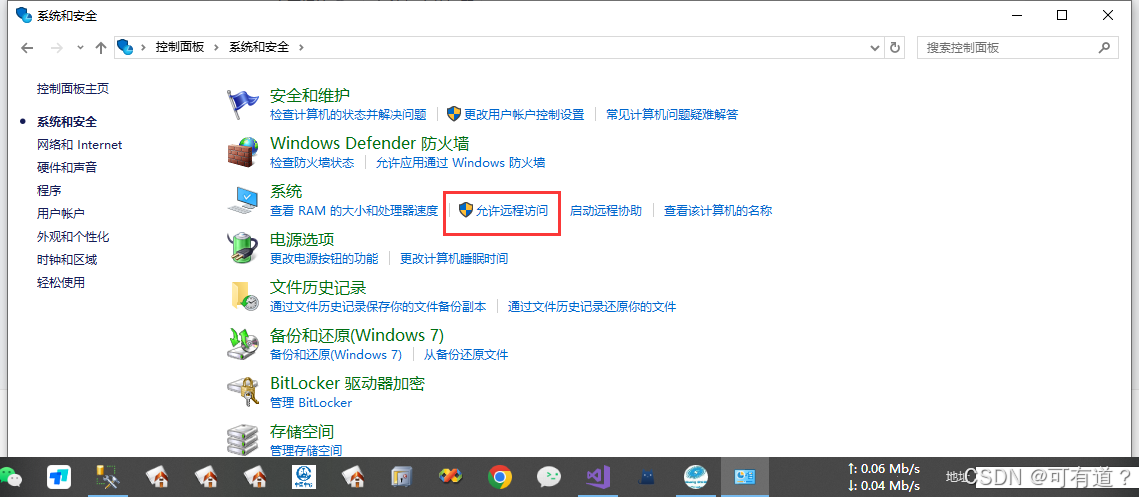Click the control panel icon in address bar
1139x497 pixels.
[126, 47]
